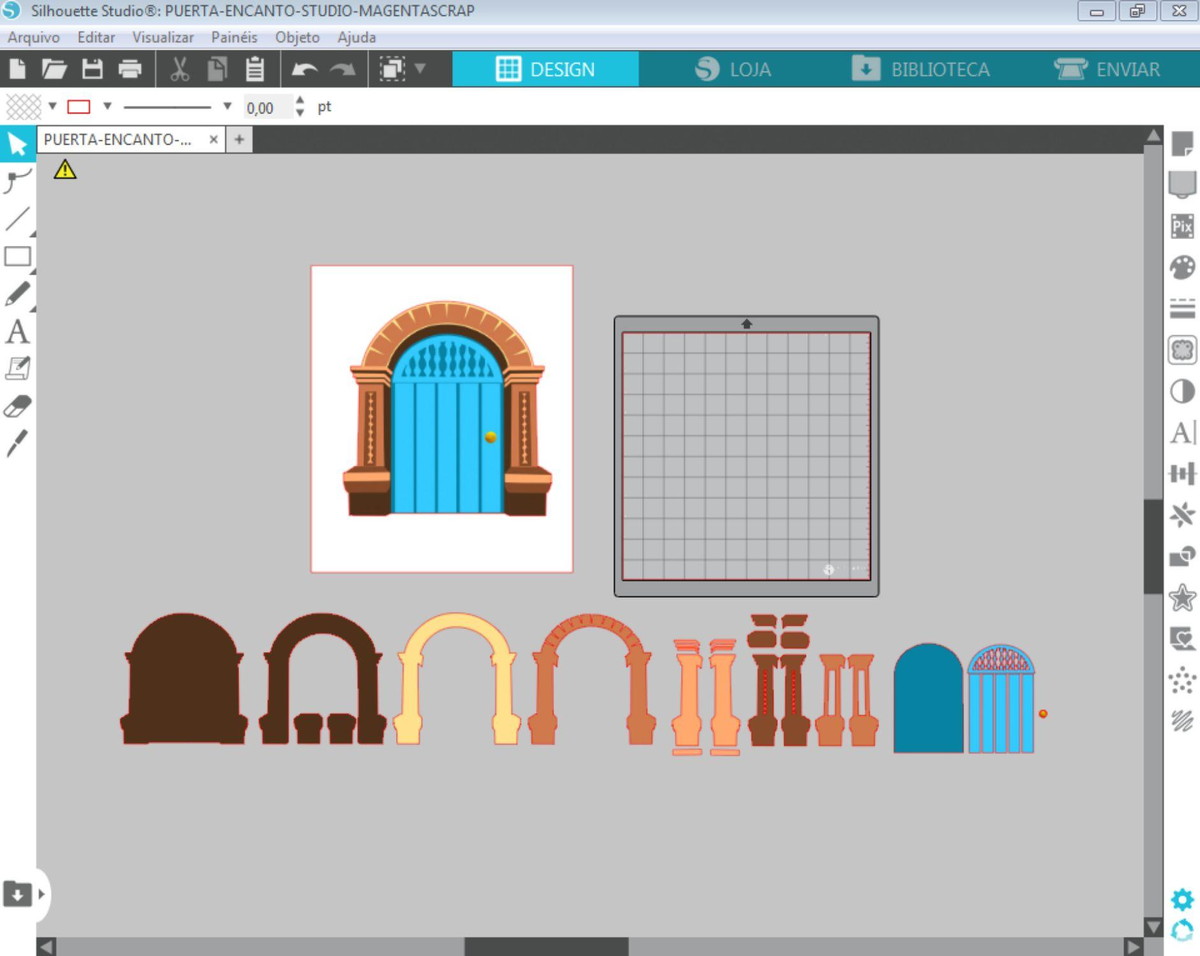Click the yellow warning triangle icon
The width and height of the screenshot is (1200, 956).
click(65, 169)
